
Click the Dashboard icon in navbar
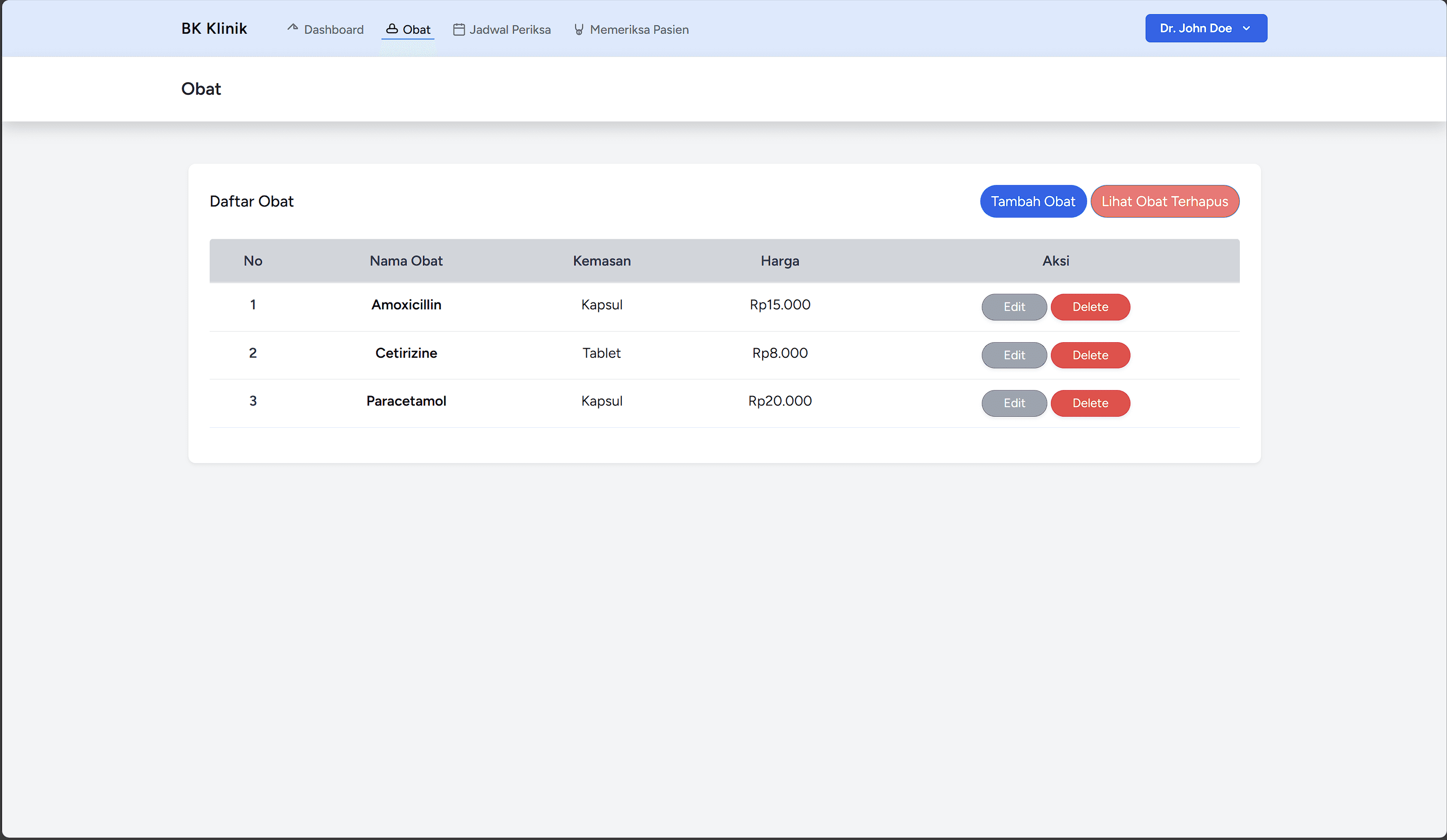click(293, 28)
